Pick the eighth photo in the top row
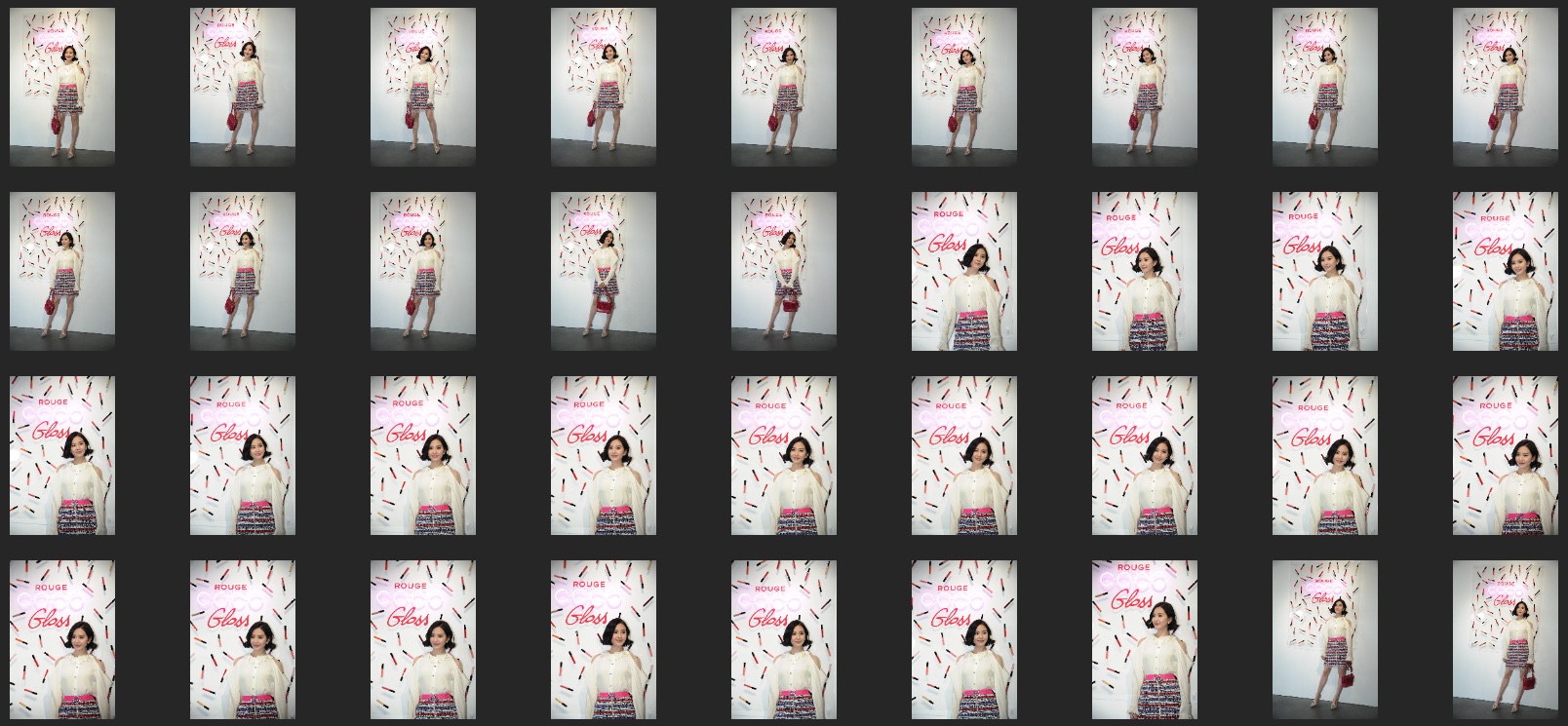Image resolution: width=1568 pixels, height=726 pixels. [x=1325, y=88]
